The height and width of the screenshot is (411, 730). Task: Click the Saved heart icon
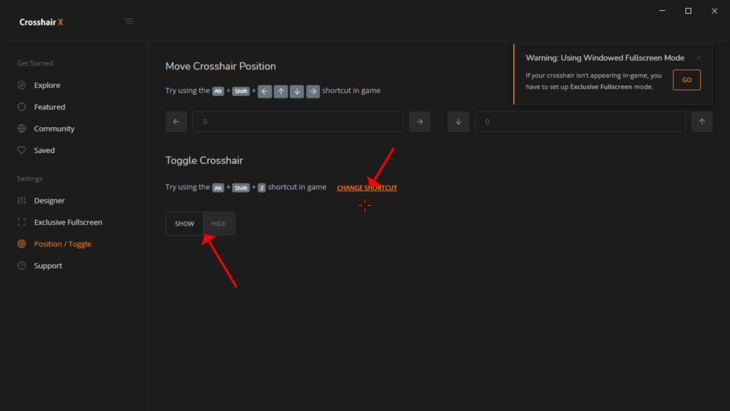tap(21, 150)
